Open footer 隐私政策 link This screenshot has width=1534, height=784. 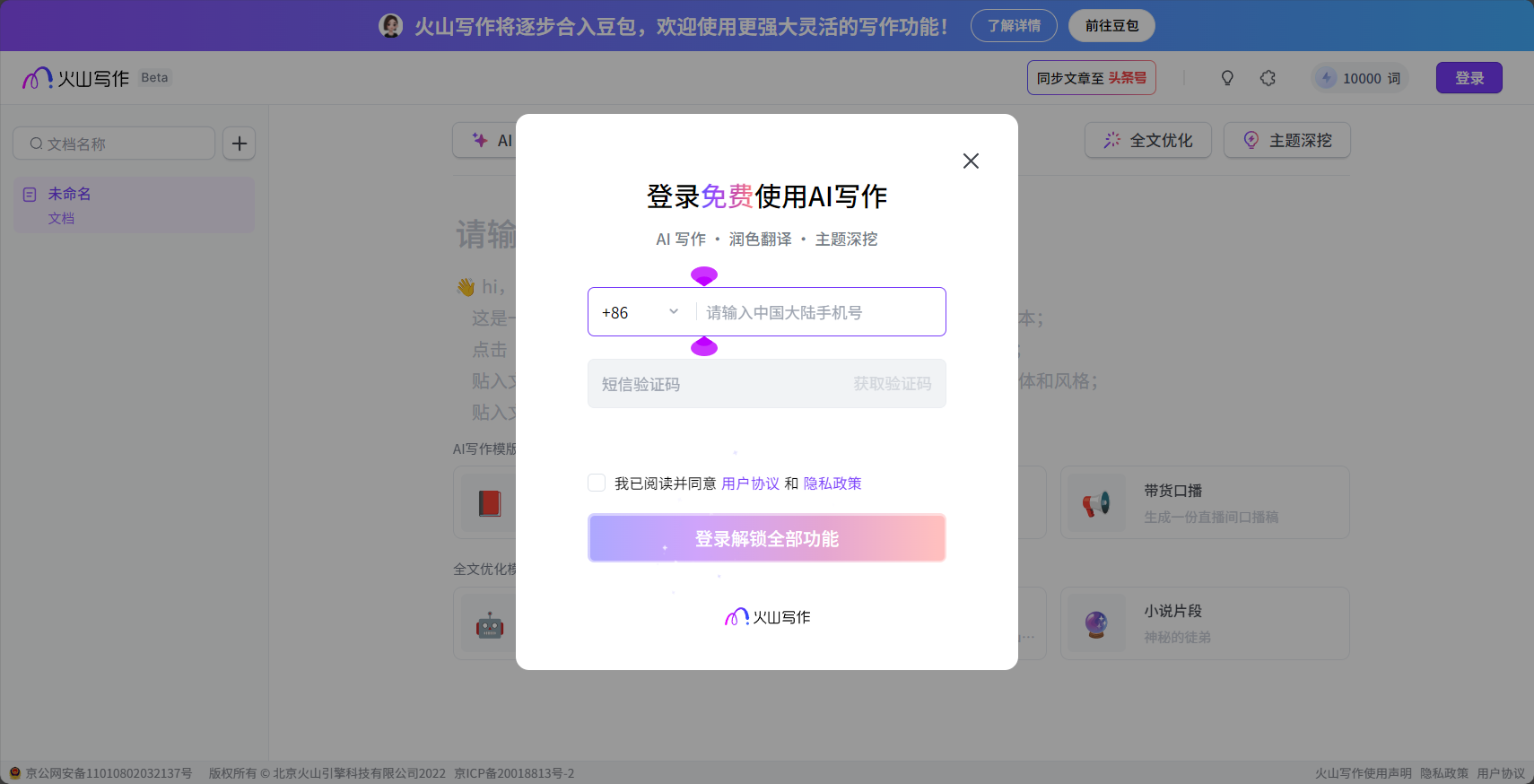(x=1444, y=773)
